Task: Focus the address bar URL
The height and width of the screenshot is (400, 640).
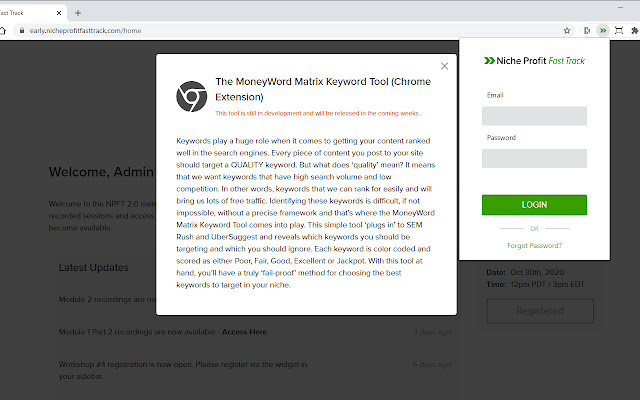Action: coord(85,31)
